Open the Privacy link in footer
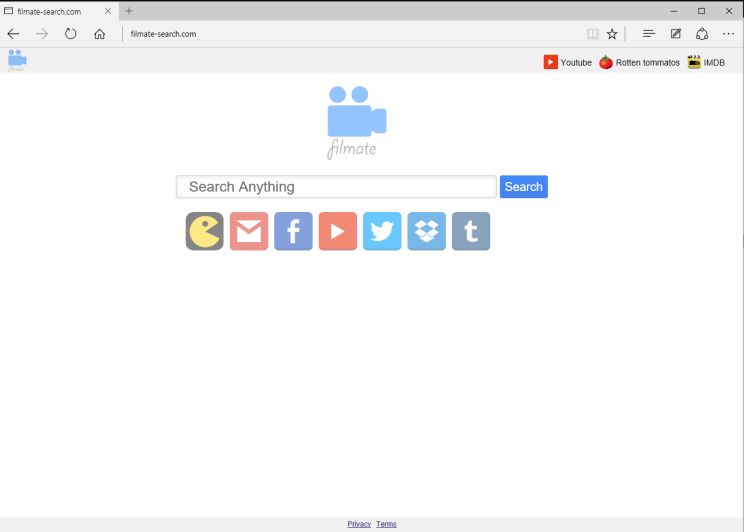 tap(359, 524)
